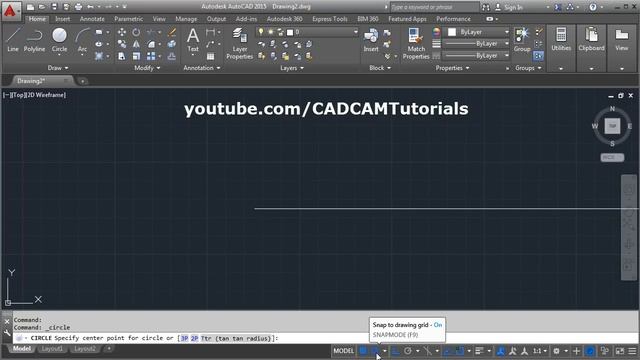
Task: Activate the Stretch tool
Action: click(x=122, y=56)
